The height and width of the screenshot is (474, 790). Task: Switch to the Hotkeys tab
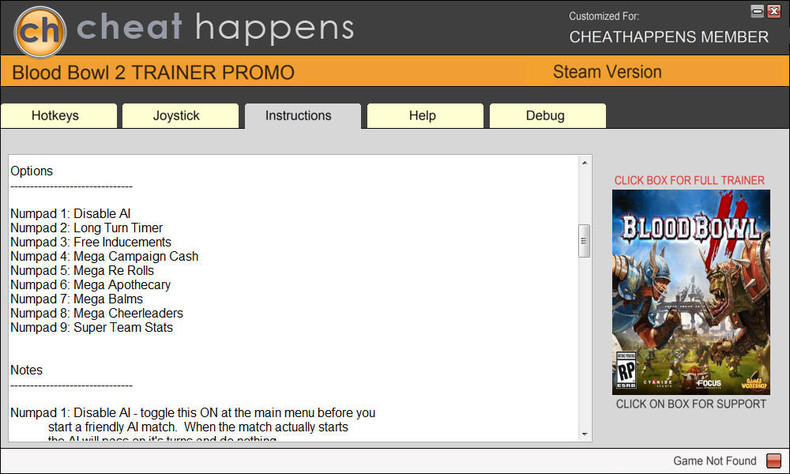coord(59,115)
